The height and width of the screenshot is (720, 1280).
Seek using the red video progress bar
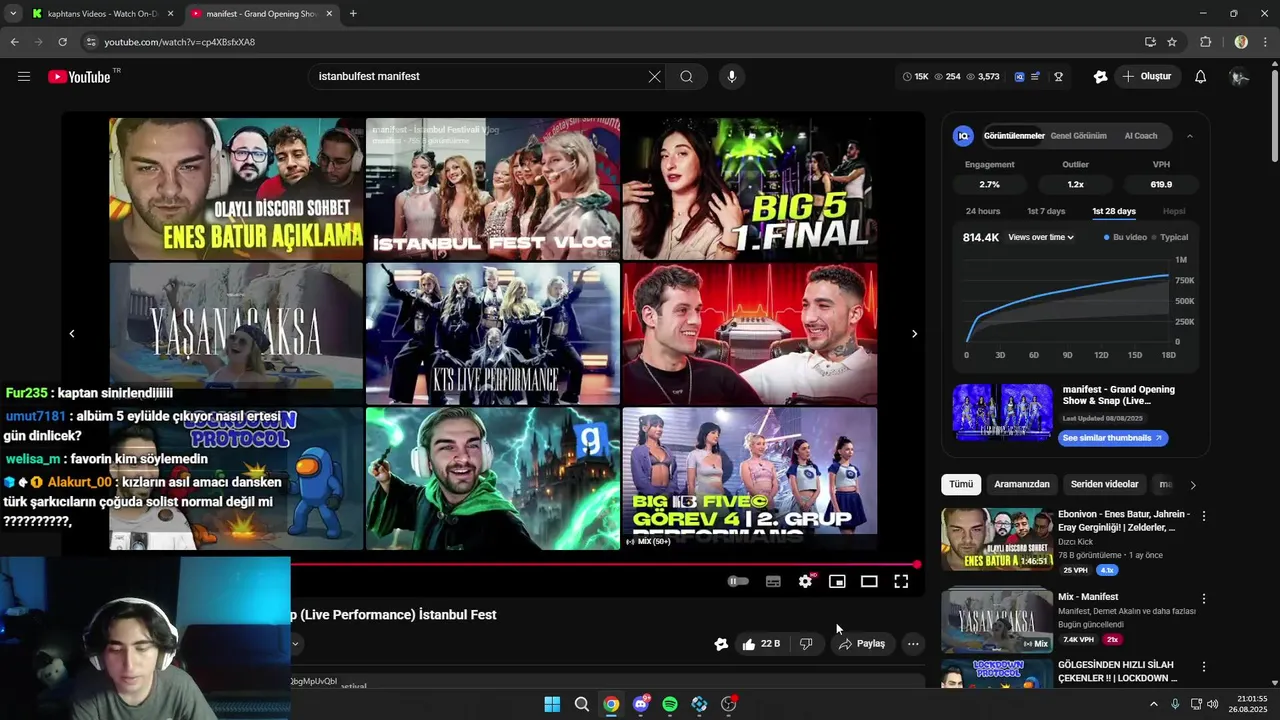coord(604,565)
